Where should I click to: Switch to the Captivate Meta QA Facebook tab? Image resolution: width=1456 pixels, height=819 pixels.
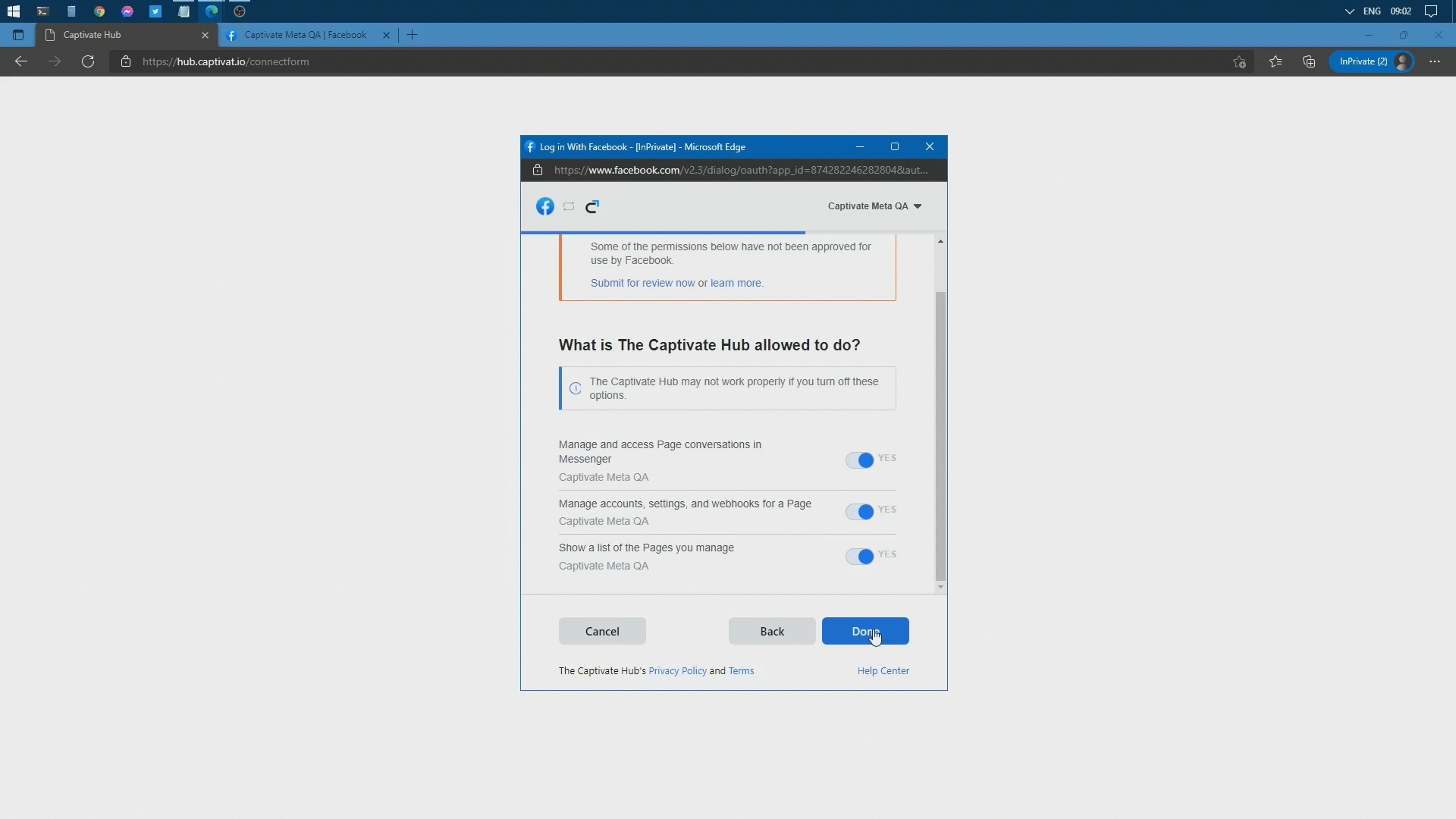[305, 35]
